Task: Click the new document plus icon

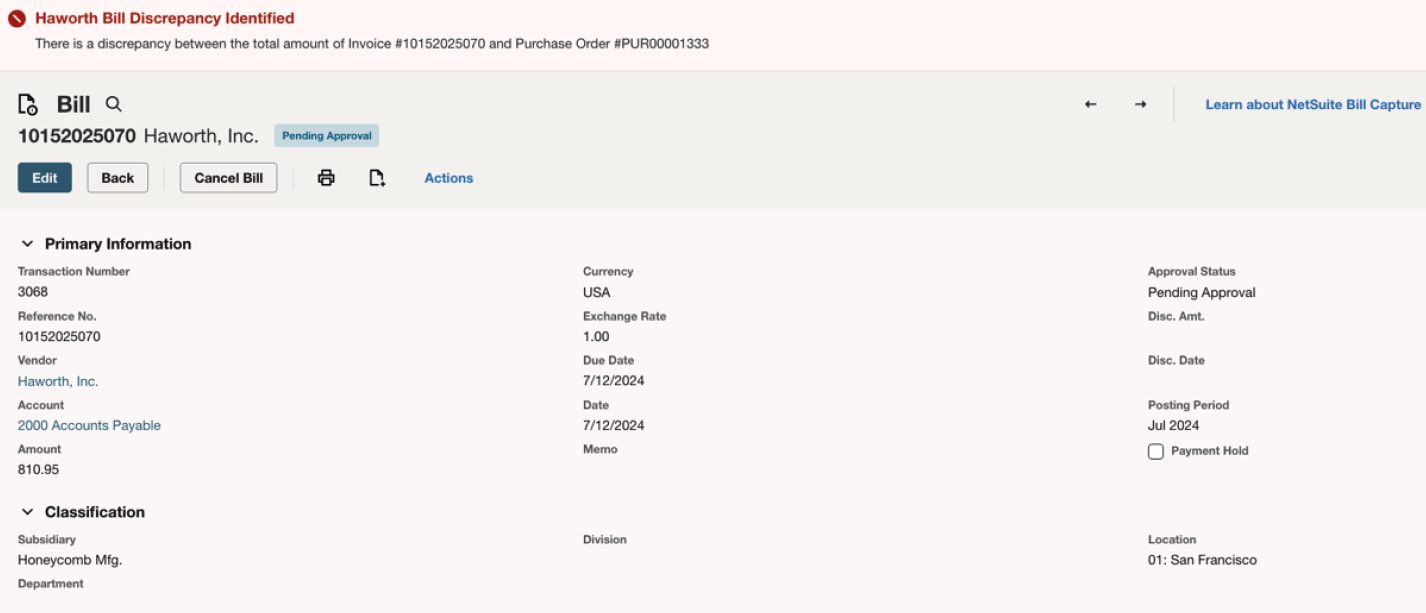Action: 377,178
